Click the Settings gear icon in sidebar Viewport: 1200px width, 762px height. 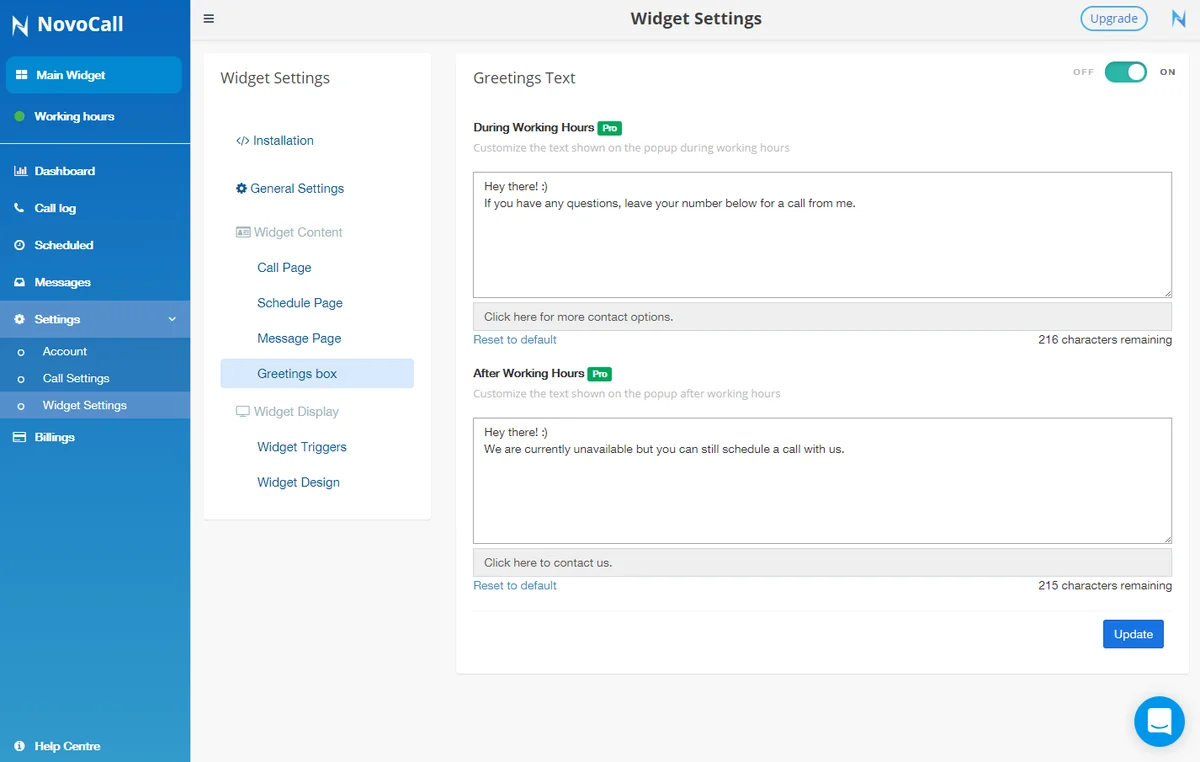[x=20, y=319]
